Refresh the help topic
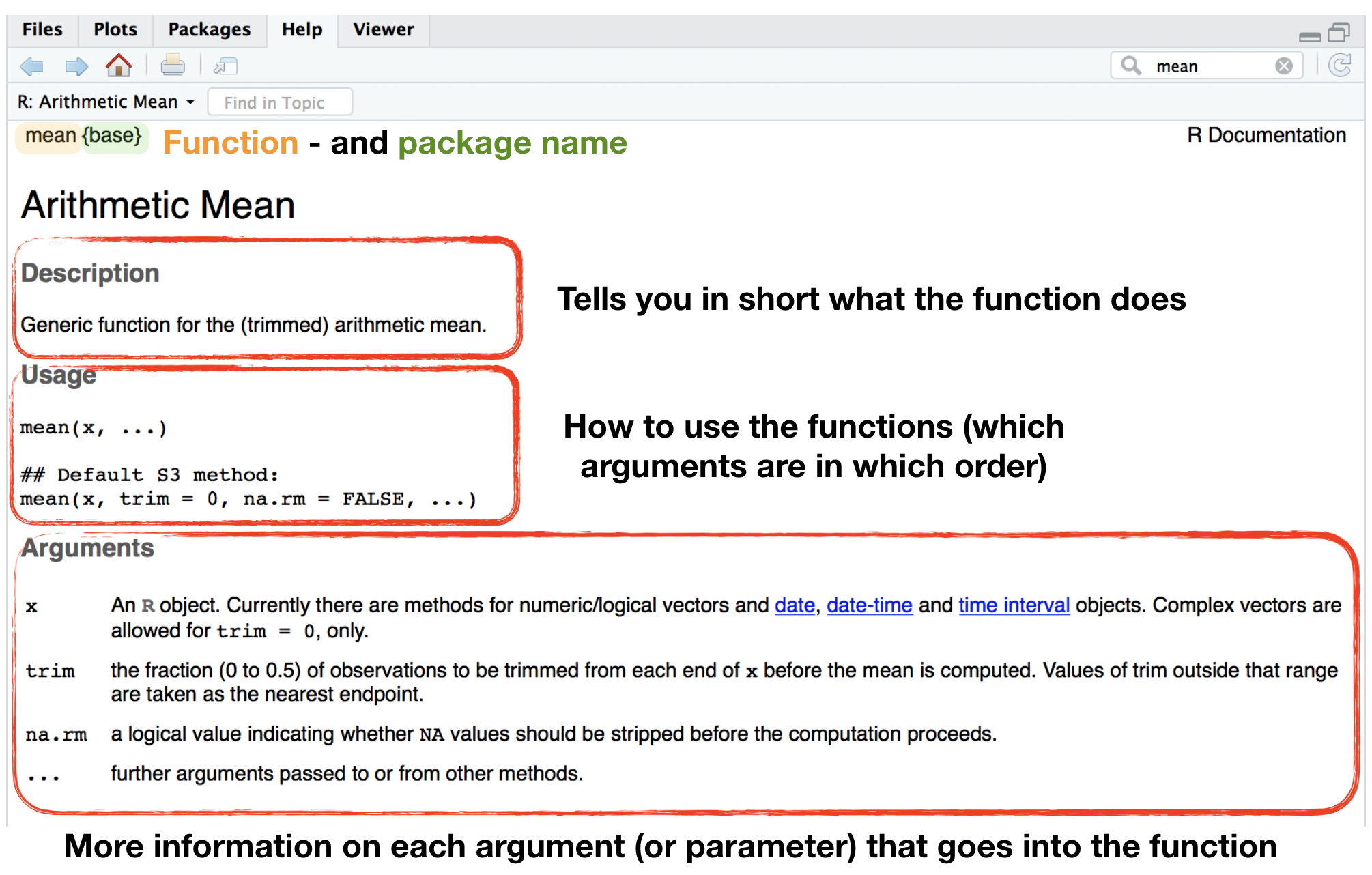The height and width of the screenshot is (875, 1372). (1340, 66)
